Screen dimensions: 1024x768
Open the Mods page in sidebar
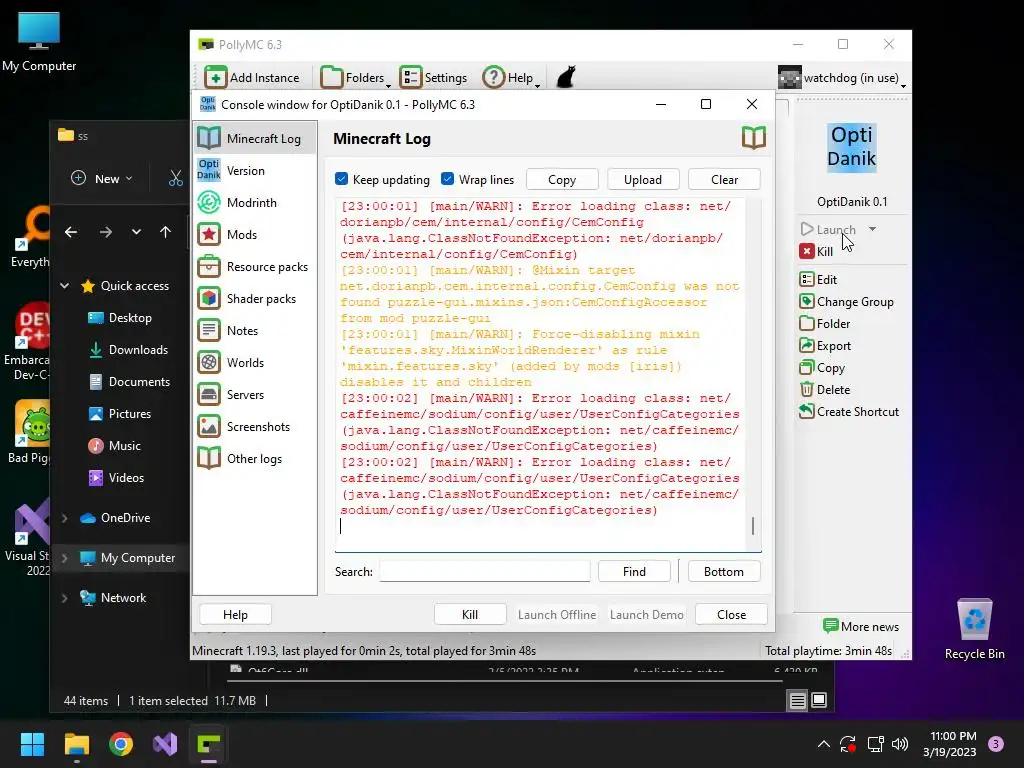pyautogui.click(x=255, y=234)
